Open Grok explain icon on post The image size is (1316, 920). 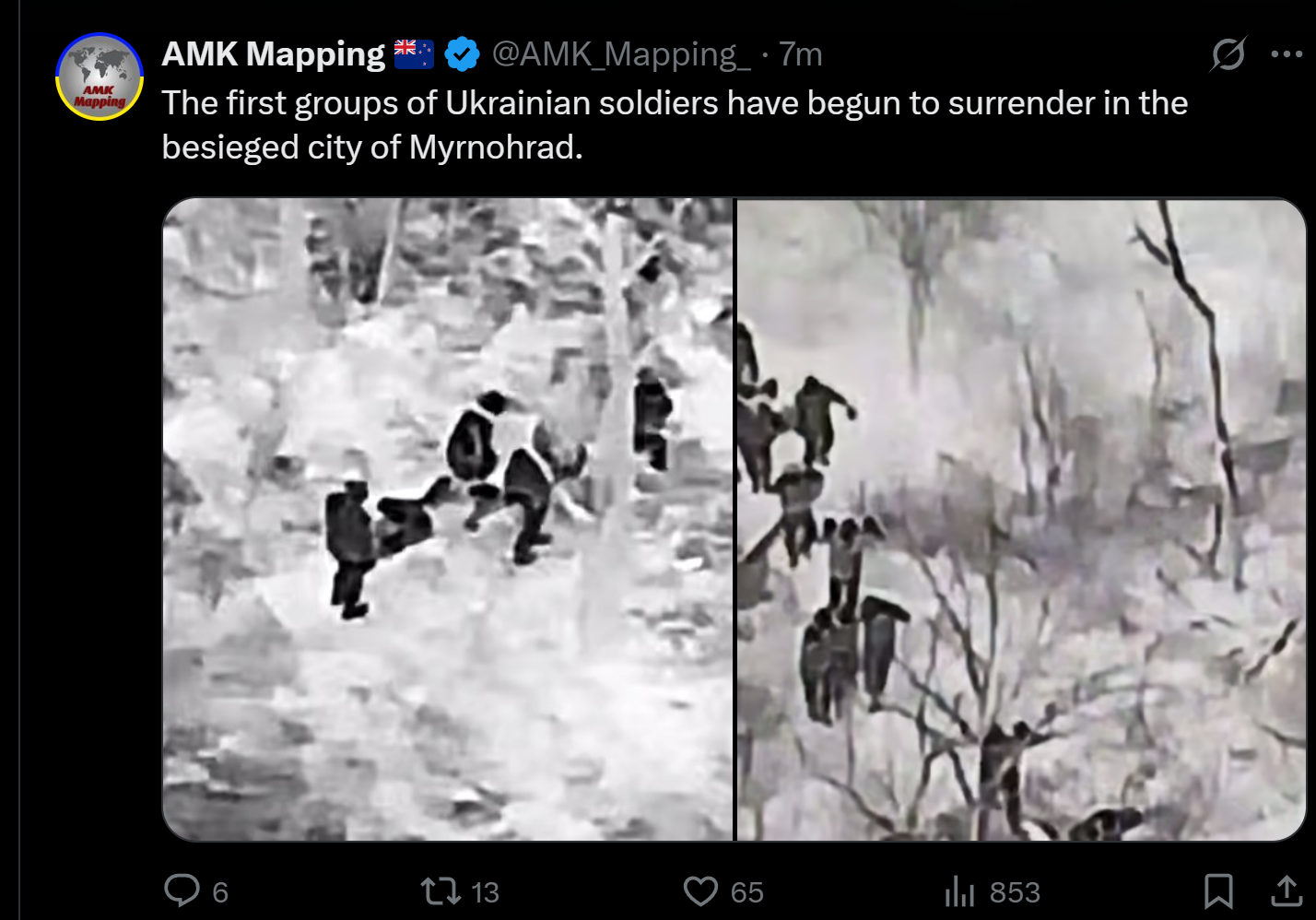click(1228, 53)
